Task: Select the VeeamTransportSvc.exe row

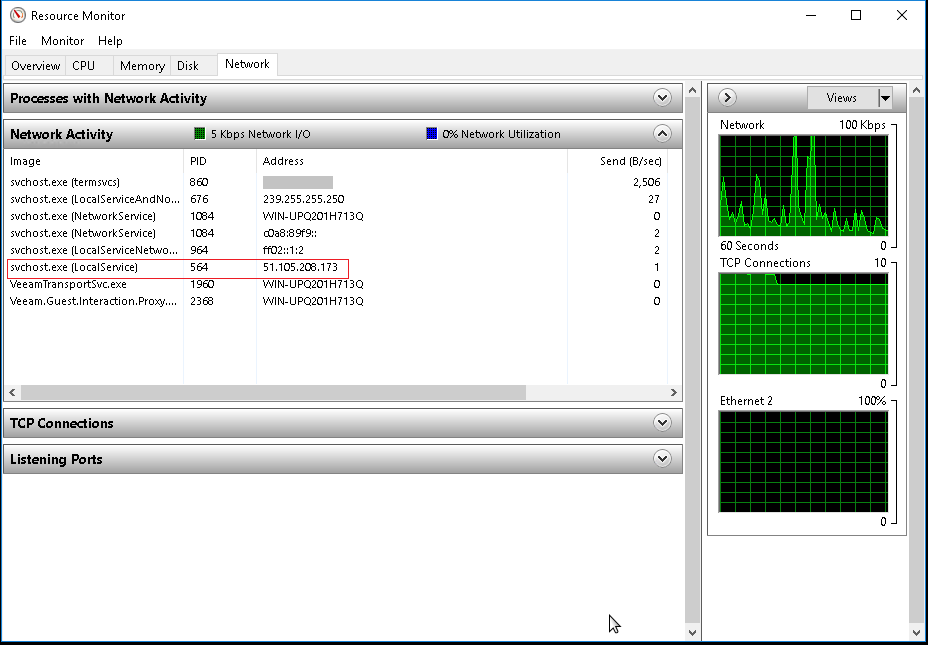Action: pos(337,285)
